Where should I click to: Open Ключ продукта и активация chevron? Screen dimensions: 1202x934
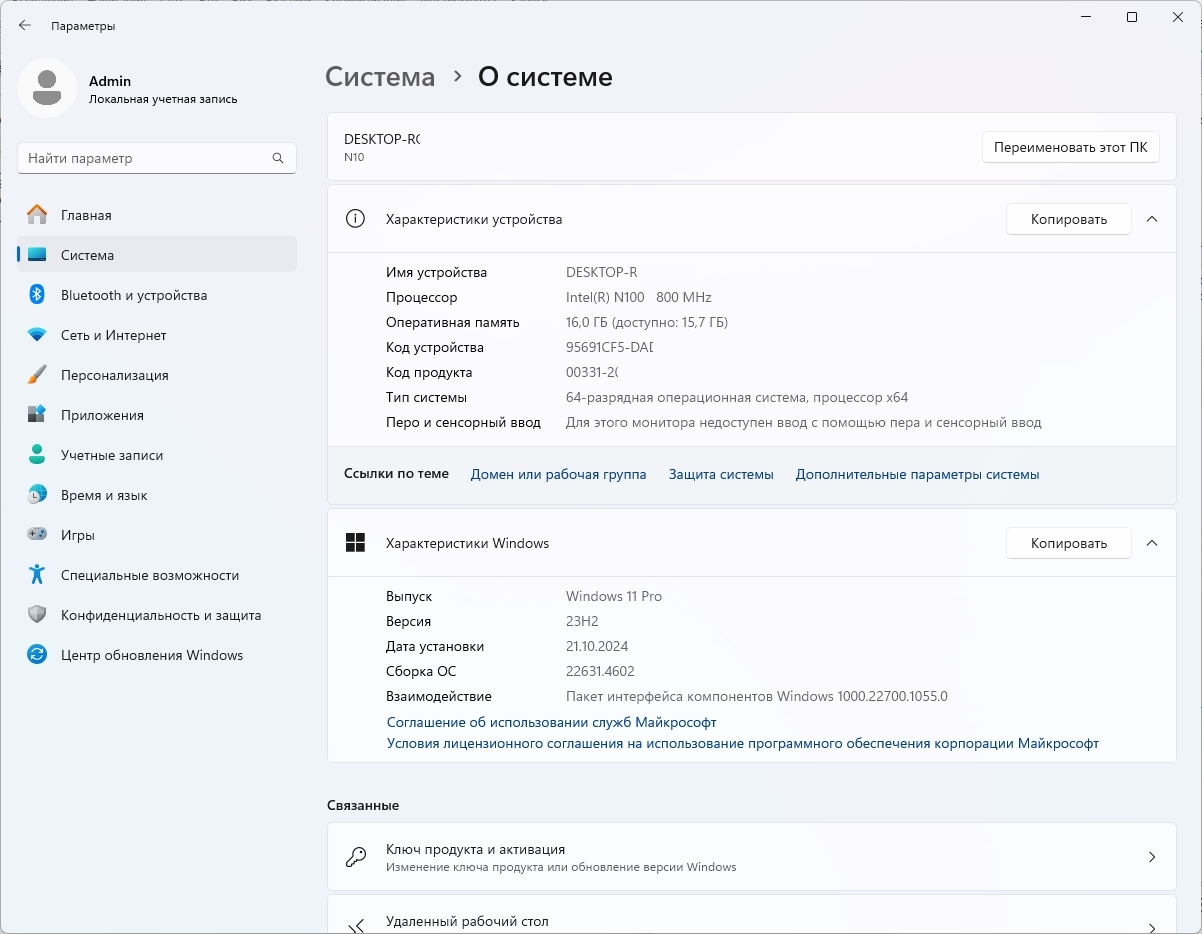coord(1151,857)
